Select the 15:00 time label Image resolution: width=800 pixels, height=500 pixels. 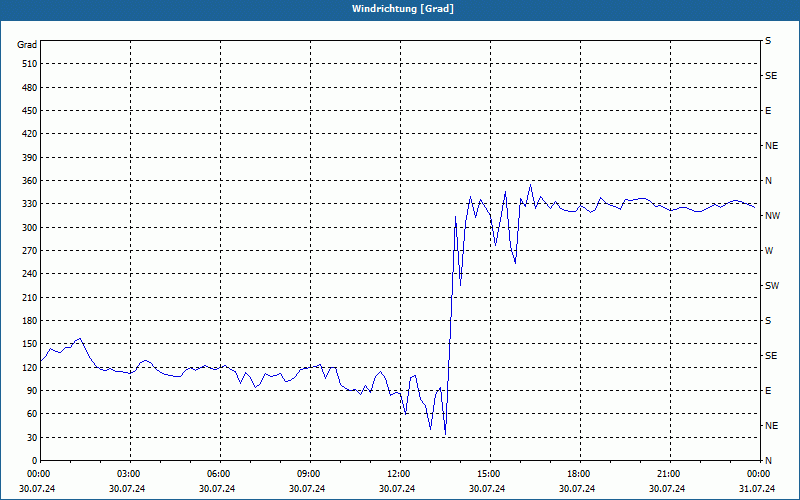[x=490, y=474]
